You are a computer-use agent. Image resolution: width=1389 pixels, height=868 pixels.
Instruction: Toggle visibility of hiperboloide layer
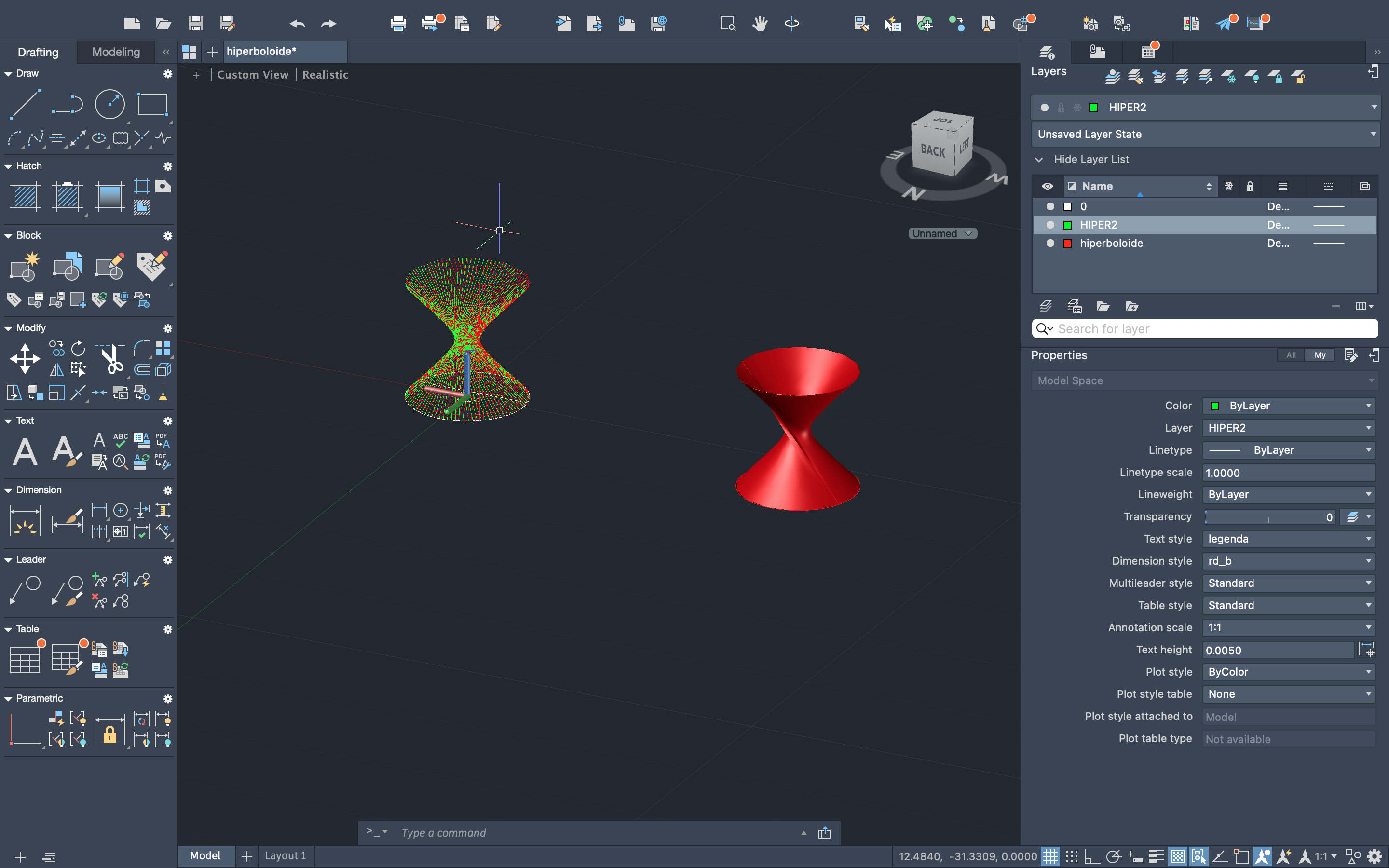point(1050,244)
